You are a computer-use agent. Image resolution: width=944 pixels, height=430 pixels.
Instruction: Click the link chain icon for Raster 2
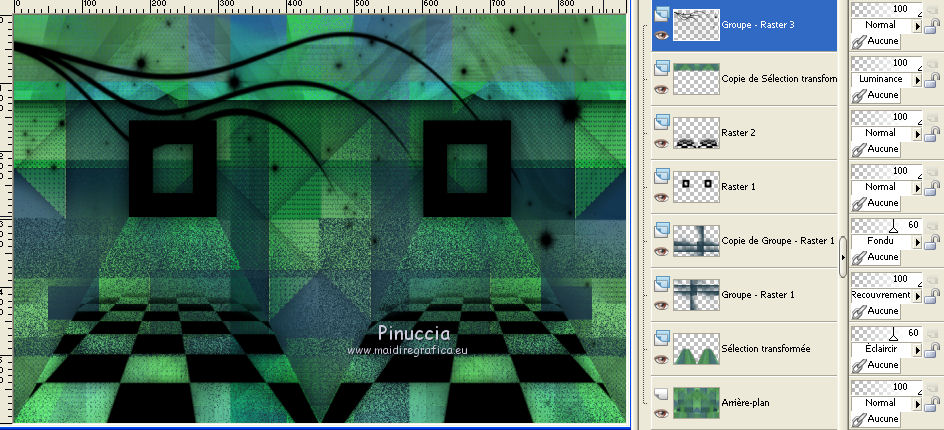coord(859,149)
